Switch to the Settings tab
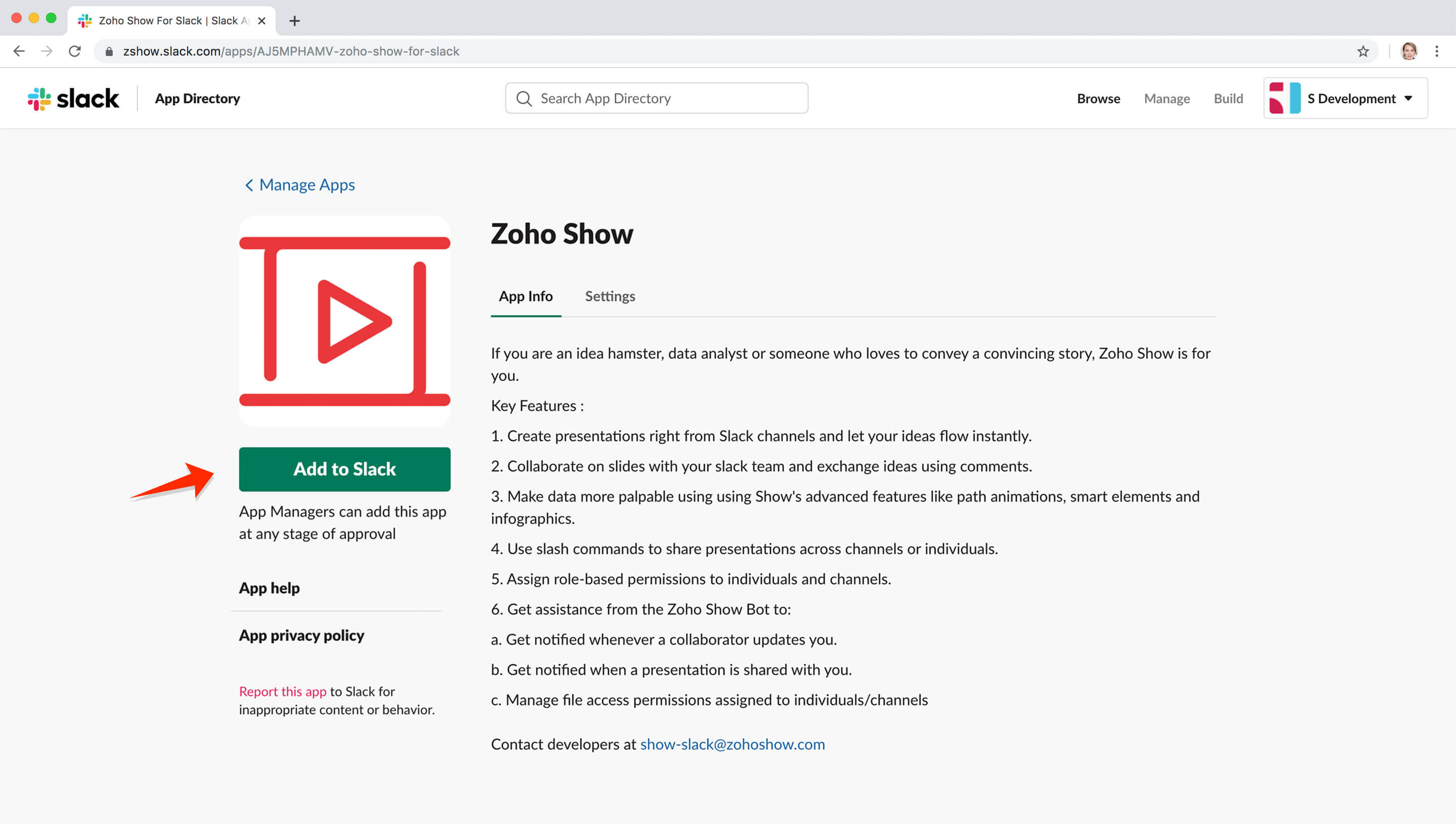Viewport: 1456px width, 824px height. pos(610,296)
